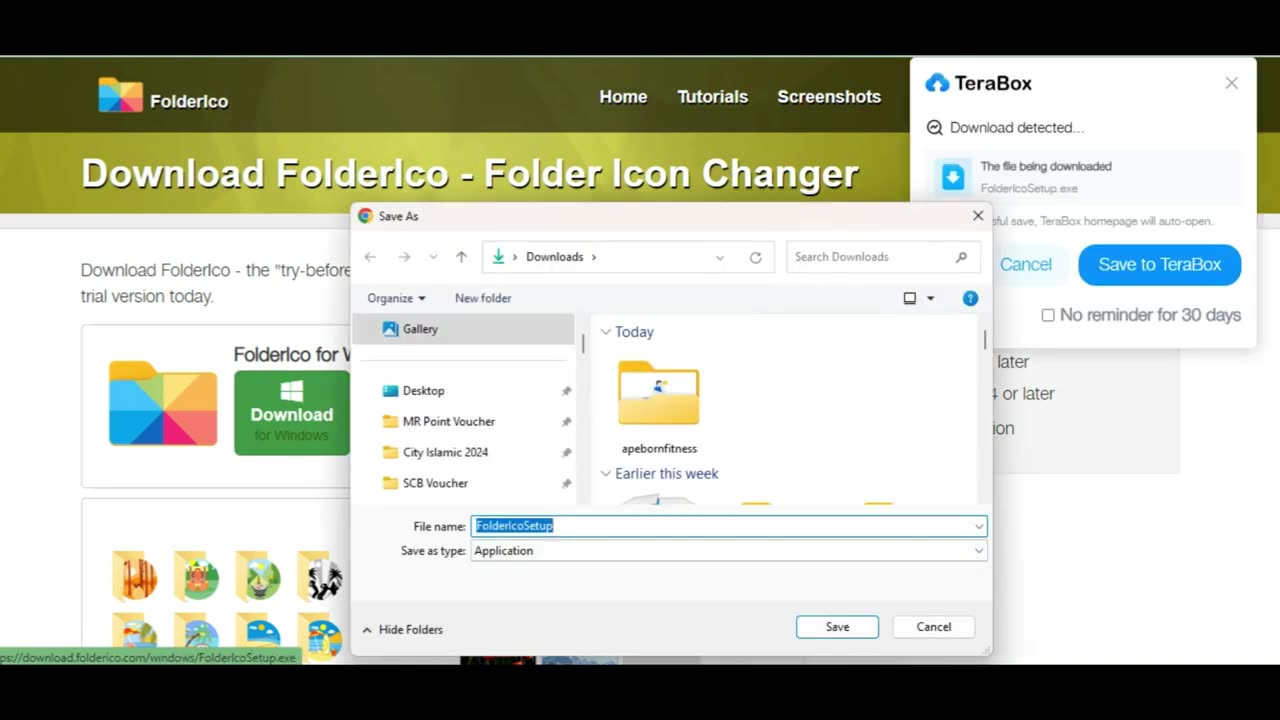Click the pin icon next to MR Point Voucher
Viewport: 1280px width, 720px height.
[566, 422]
